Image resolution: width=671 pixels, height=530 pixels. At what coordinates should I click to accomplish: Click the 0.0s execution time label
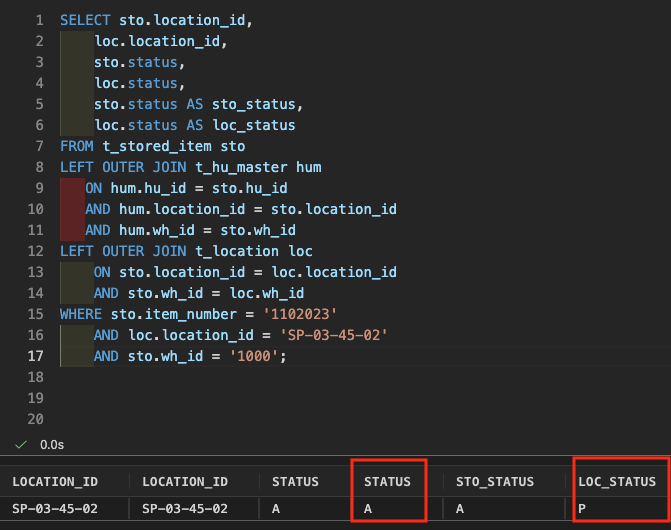(51, 443)
